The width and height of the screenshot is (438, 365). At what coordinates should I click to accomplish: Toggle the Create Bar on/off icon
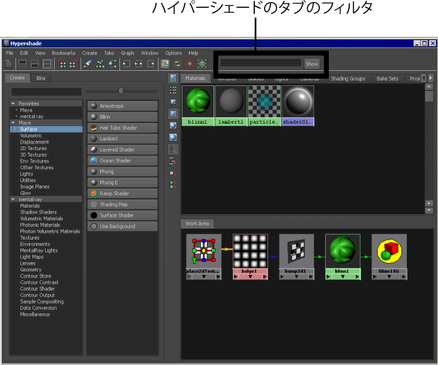9,64
